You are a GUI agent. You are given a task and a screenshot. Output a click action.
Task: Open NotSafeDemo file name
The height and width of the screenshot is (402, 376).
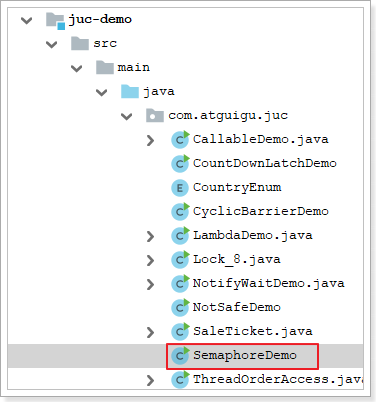tap(237, 307)
